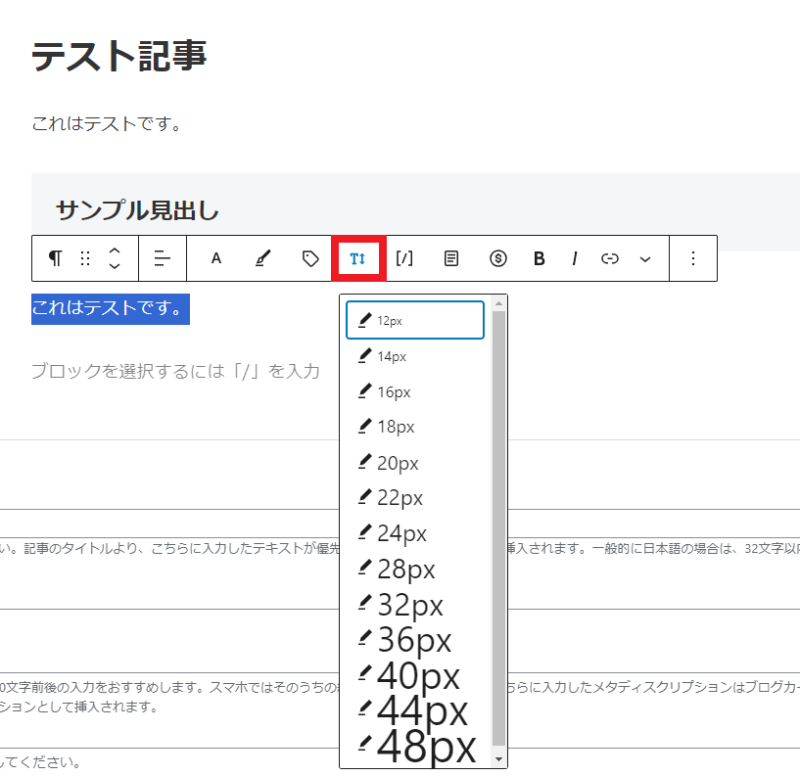800x776 pixels.
Task: Select the paragraph block type icon
Action: click(x=55, y=258)
